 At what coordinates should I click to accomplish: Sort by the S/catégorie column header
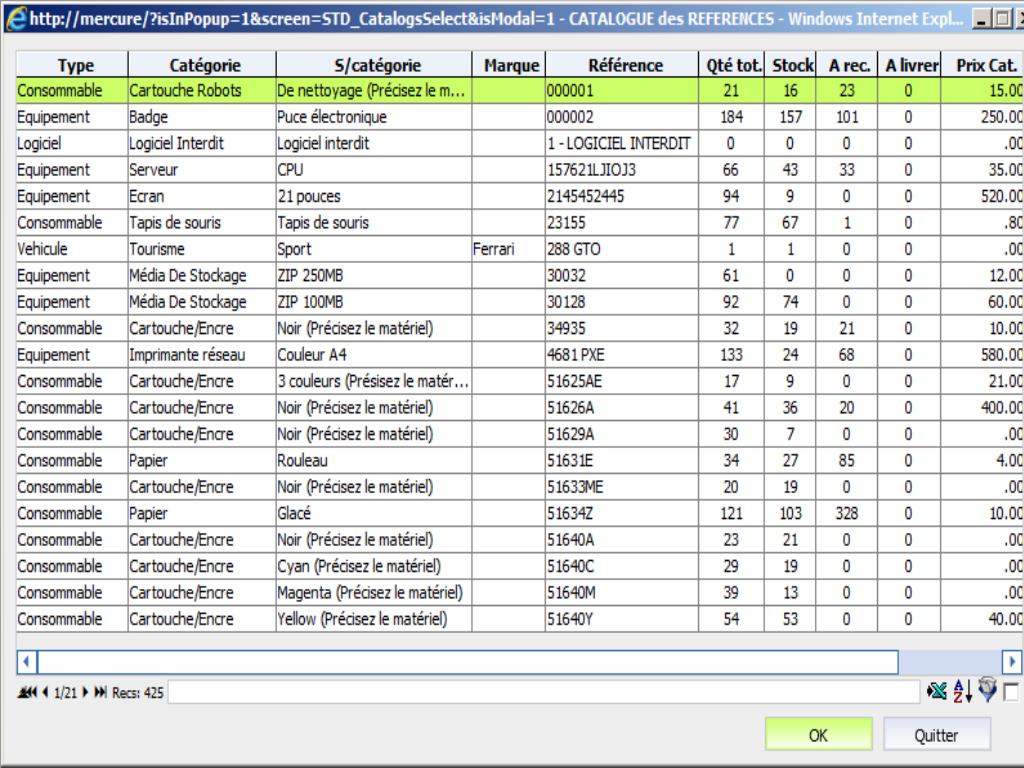[374, 65]
